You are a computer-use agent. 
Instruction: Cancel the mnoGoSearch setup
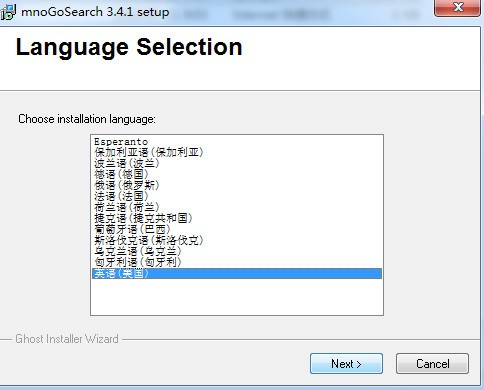(x=432, y=363)
